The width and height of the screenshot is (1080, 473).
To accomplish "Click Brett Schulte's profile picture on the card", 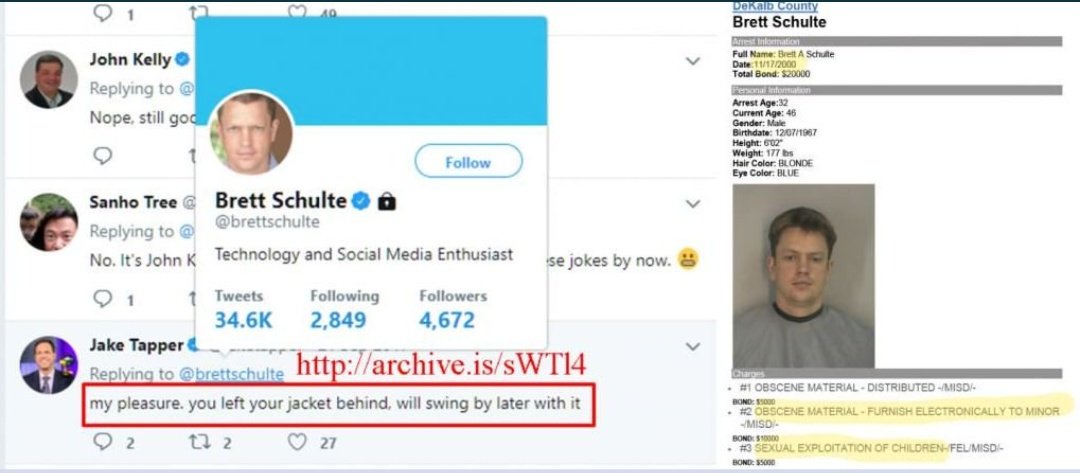I will pyautogui.click(x=251, y=133).
